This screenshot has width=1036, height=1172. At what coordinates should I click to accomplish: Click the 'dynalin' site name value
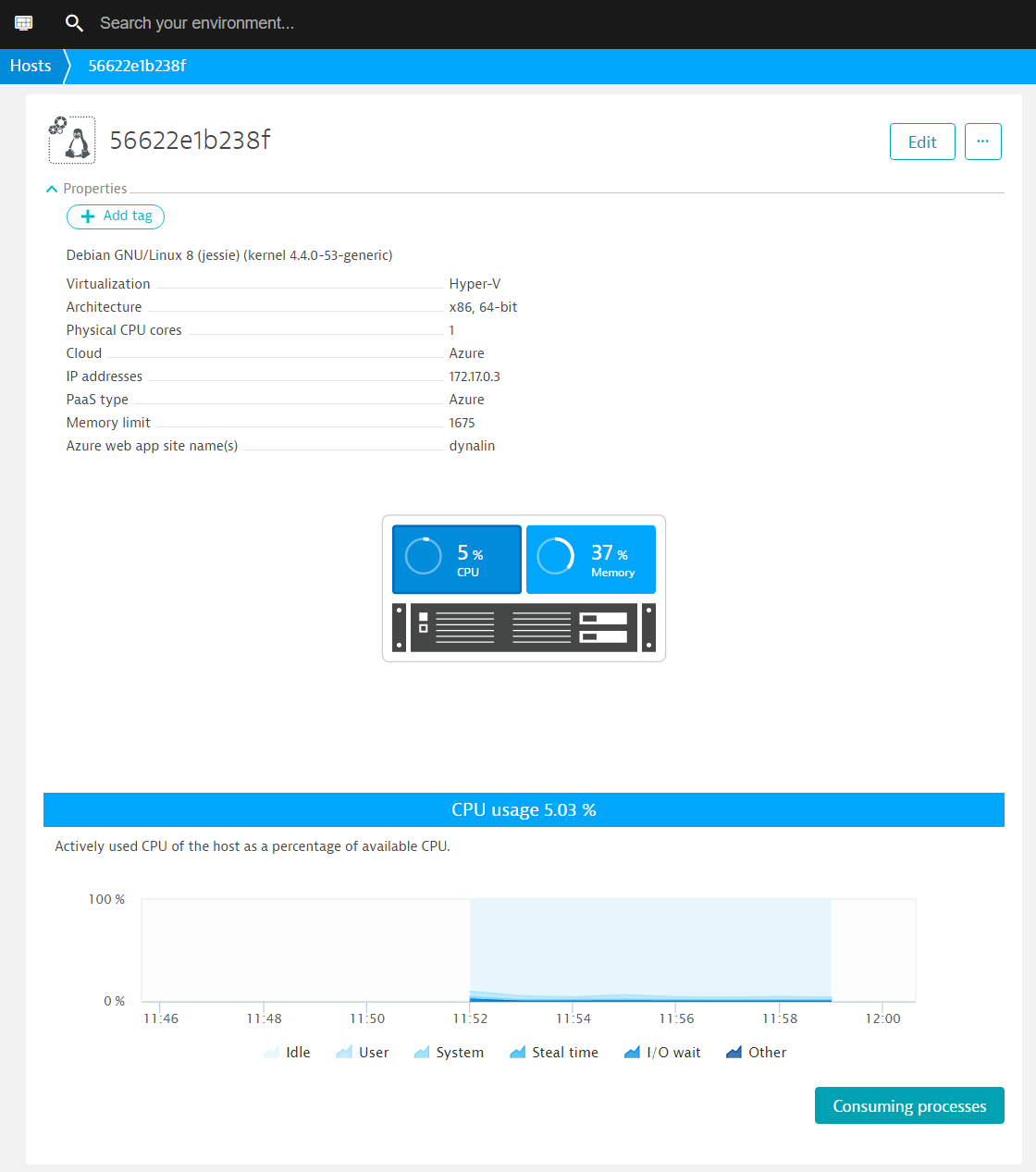coord(472,446)
